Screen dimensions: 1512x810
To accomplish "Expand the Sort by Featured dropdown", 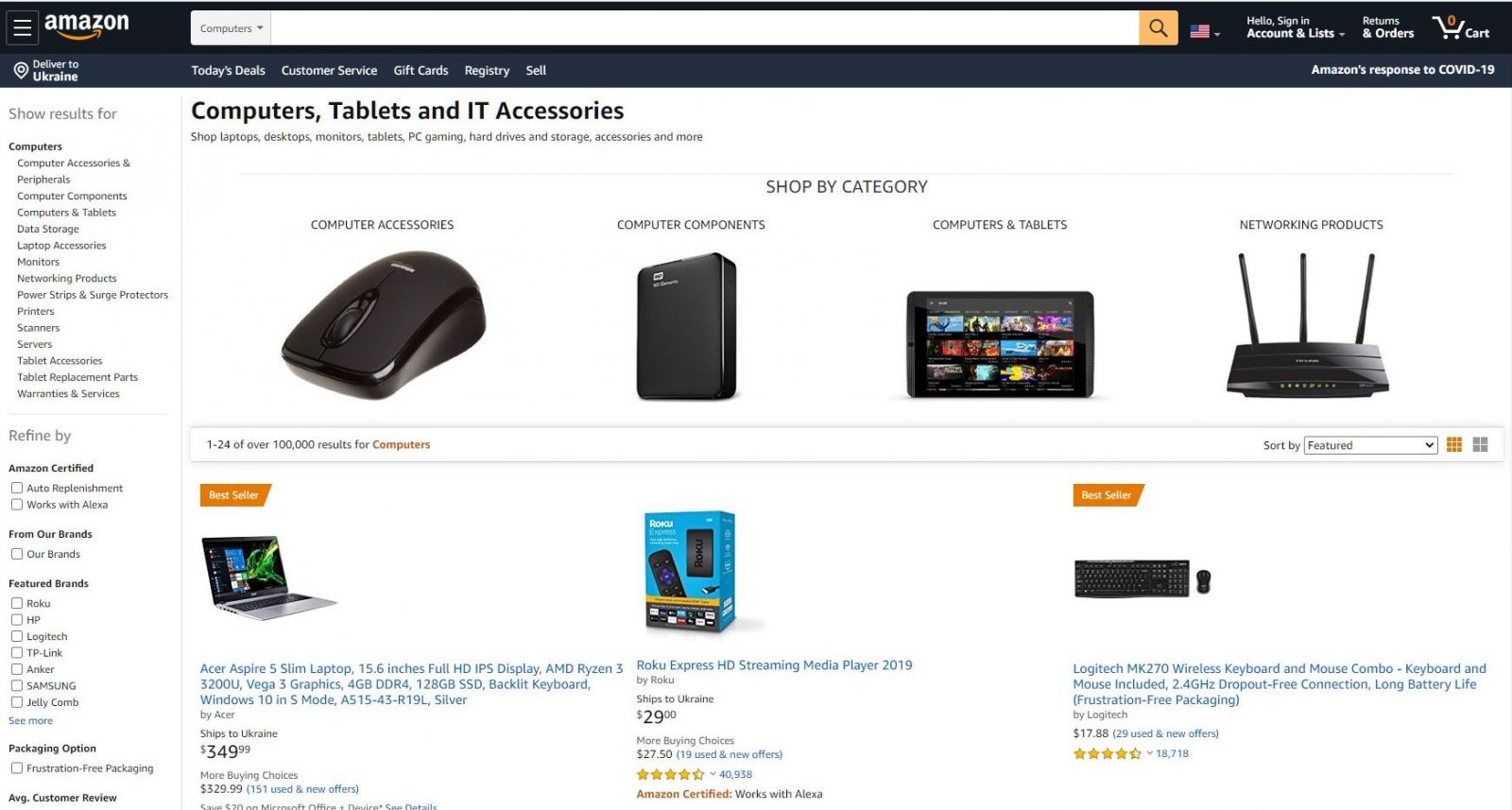I will click(1370, 445).
